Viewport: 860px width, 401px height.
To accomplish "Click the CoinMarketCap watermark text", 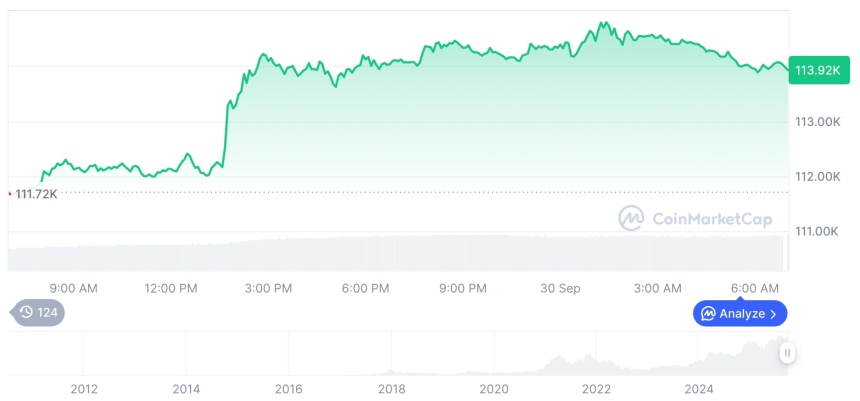I will pos(711,218).
